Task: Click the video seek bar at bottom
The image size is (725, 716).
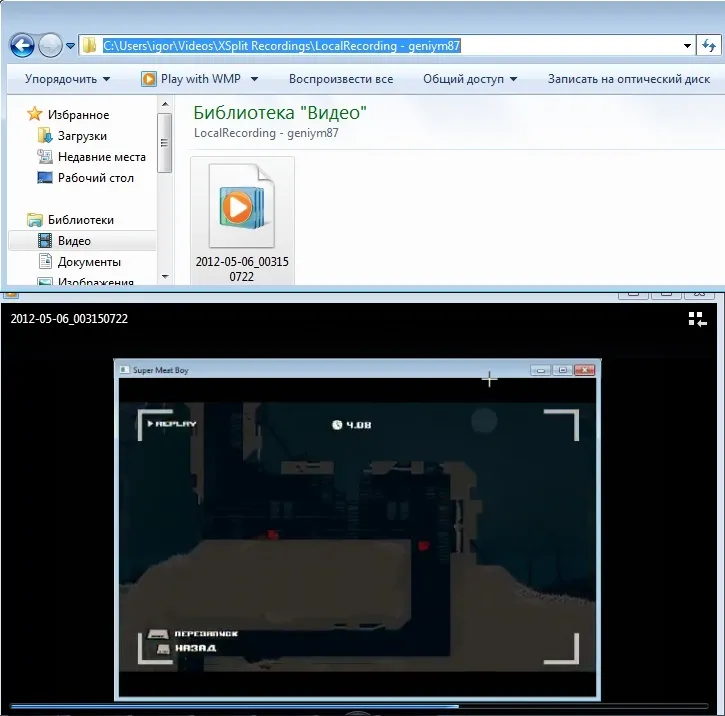Action: point(300,707)
